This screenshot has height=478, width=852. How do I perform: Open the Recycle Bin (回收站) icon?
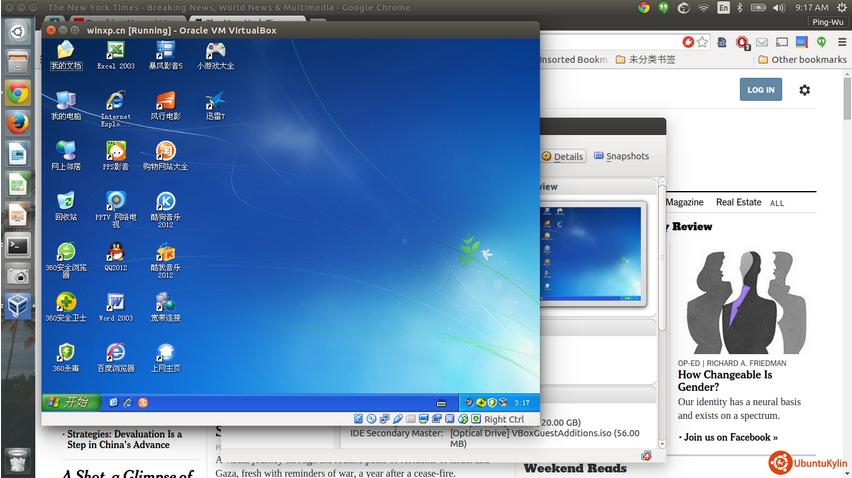pos(66,202)
